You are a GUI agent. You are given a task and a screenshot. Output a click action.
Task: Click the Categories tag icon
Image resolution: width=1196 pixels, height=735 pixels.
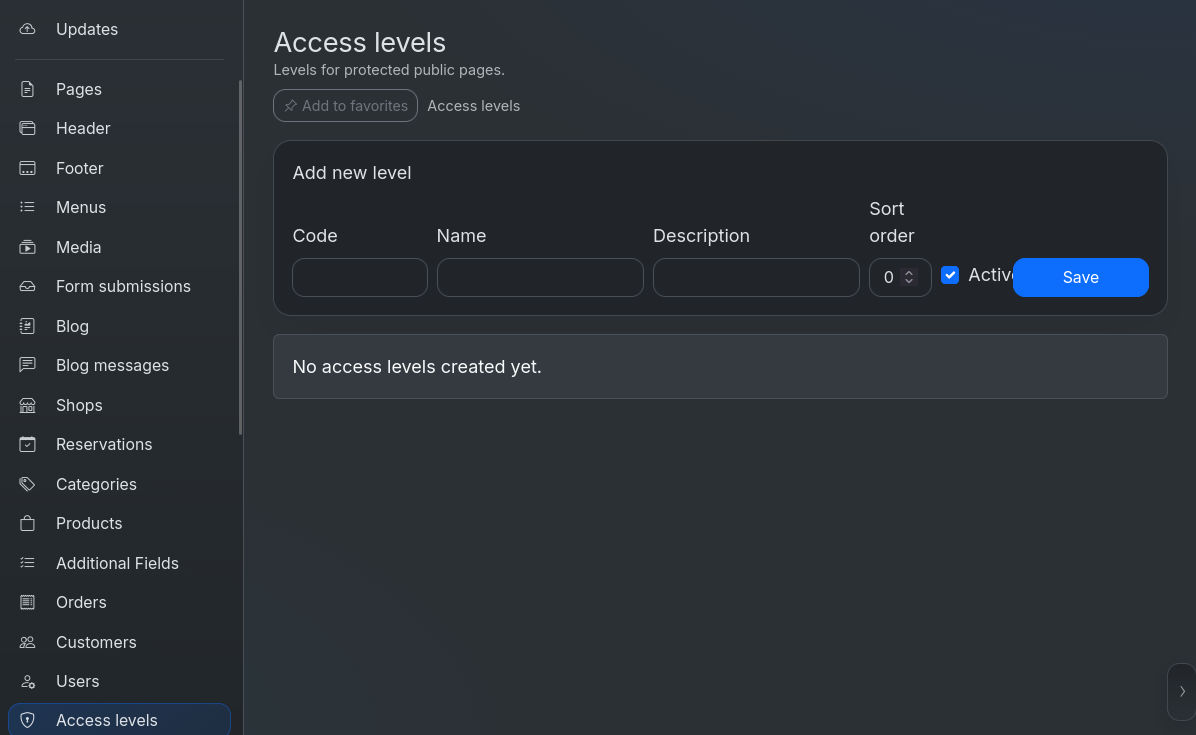point(27,484)
